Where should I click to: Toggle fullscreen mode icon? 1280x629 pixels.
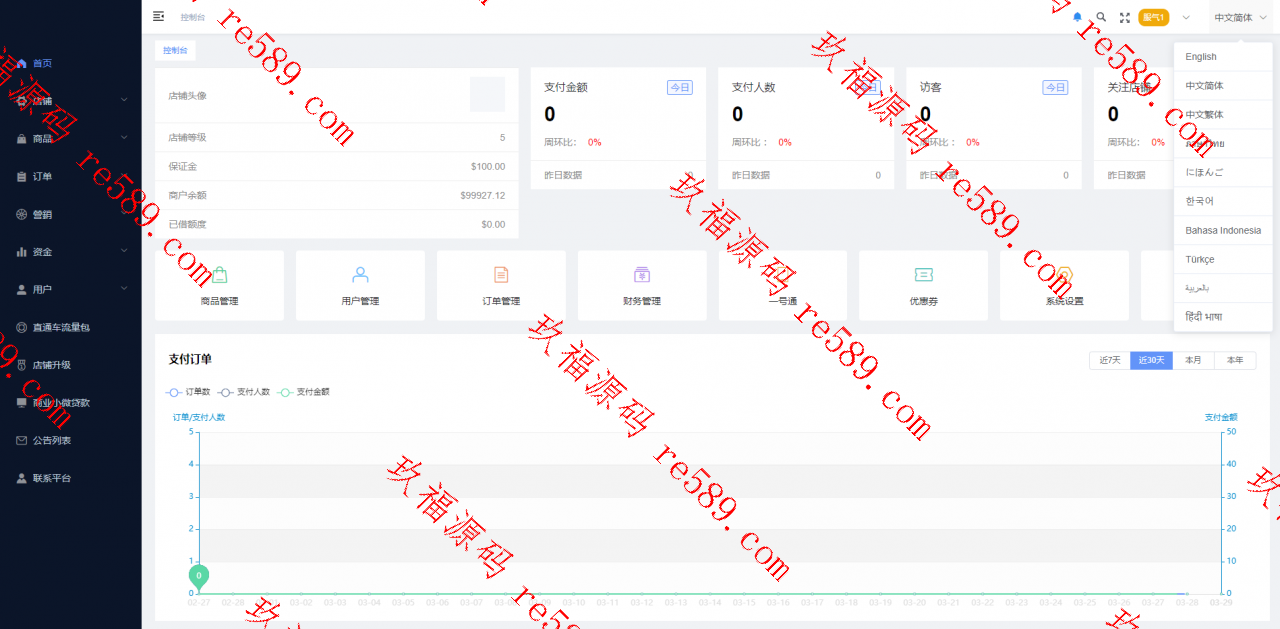click(1125, 17)
